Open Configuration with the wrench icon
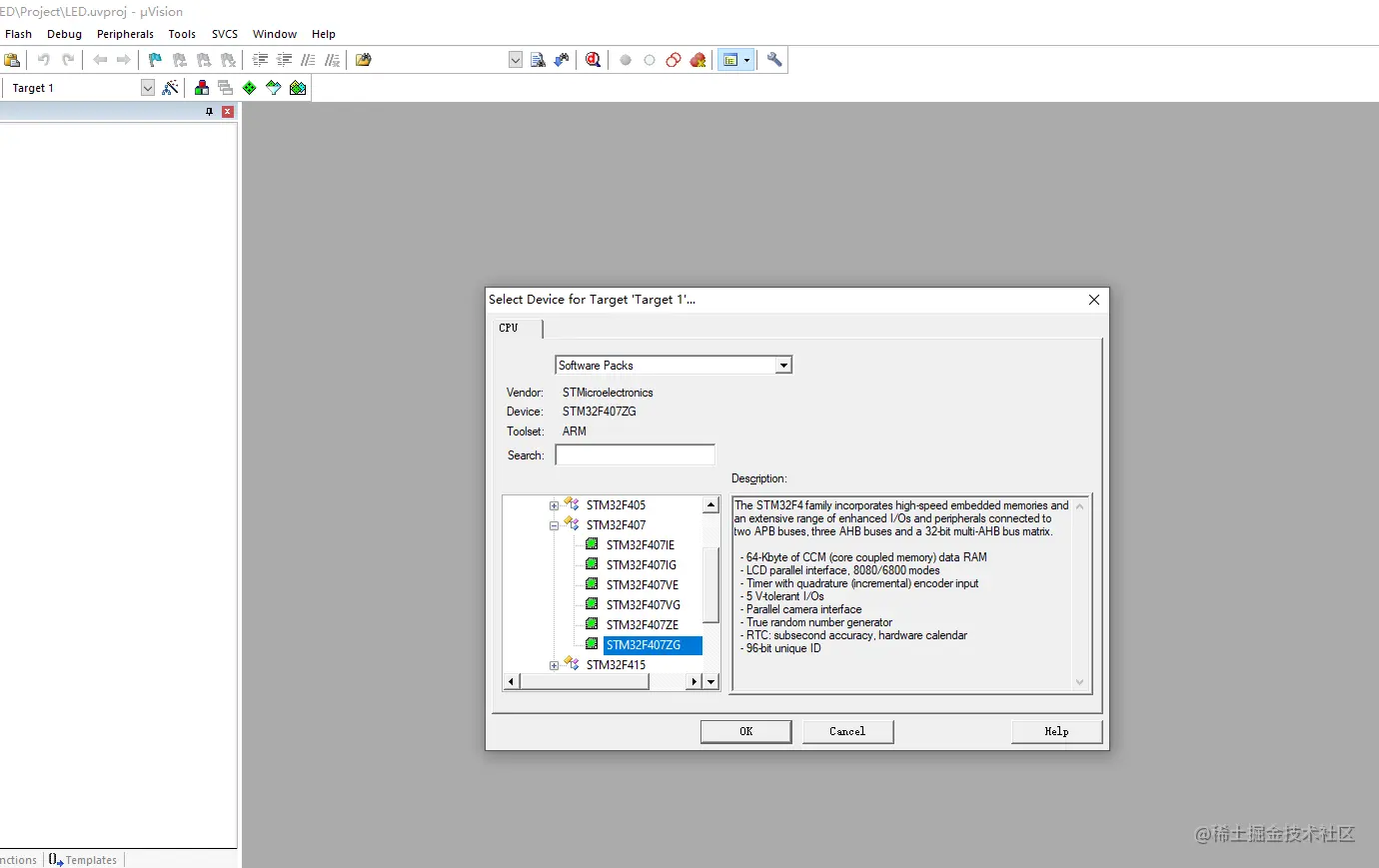 point(774,60)
